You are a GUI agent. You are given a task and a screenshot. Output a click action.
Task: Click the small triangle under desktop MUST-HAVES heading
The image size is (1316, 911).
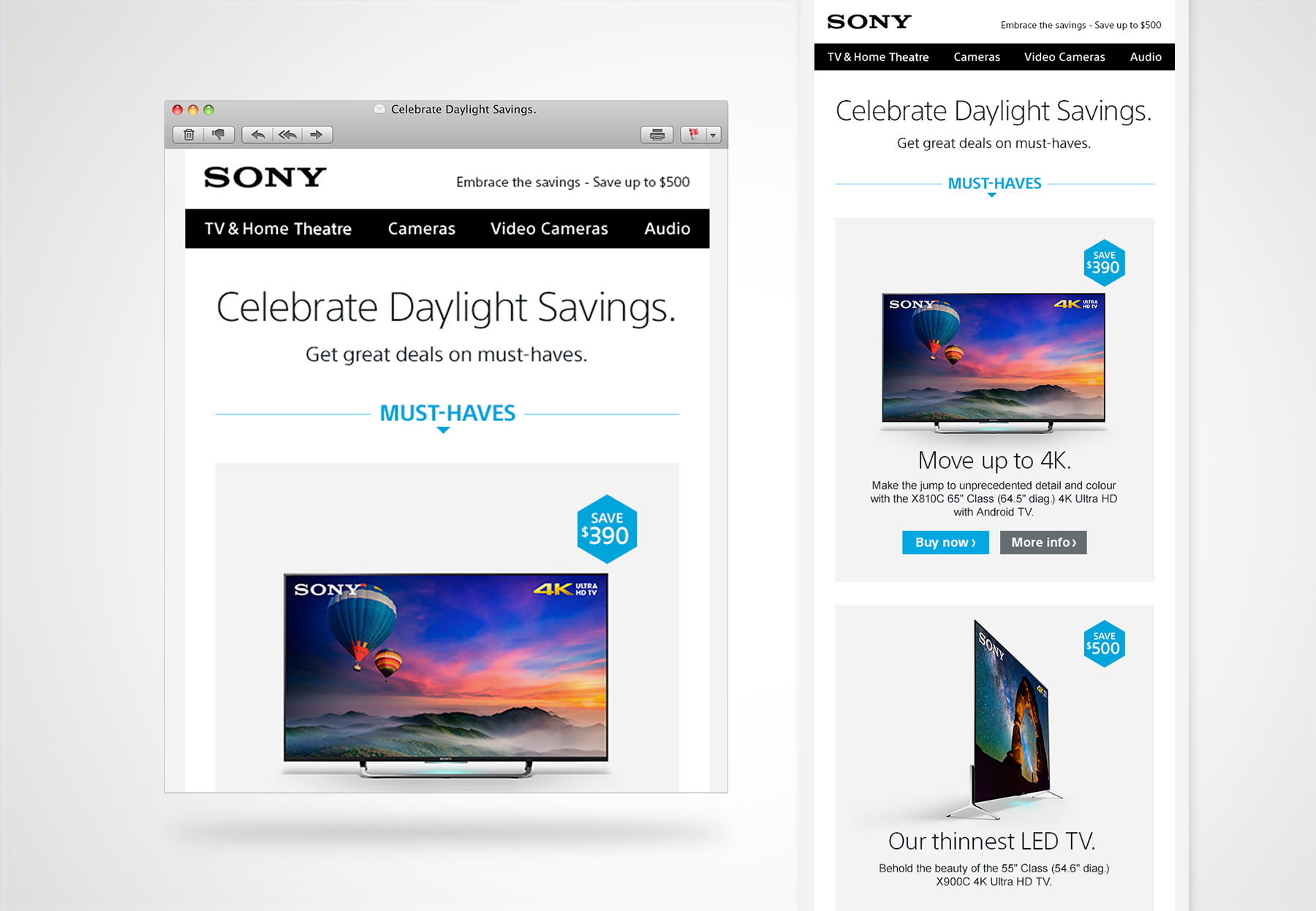tap(443, 431)
